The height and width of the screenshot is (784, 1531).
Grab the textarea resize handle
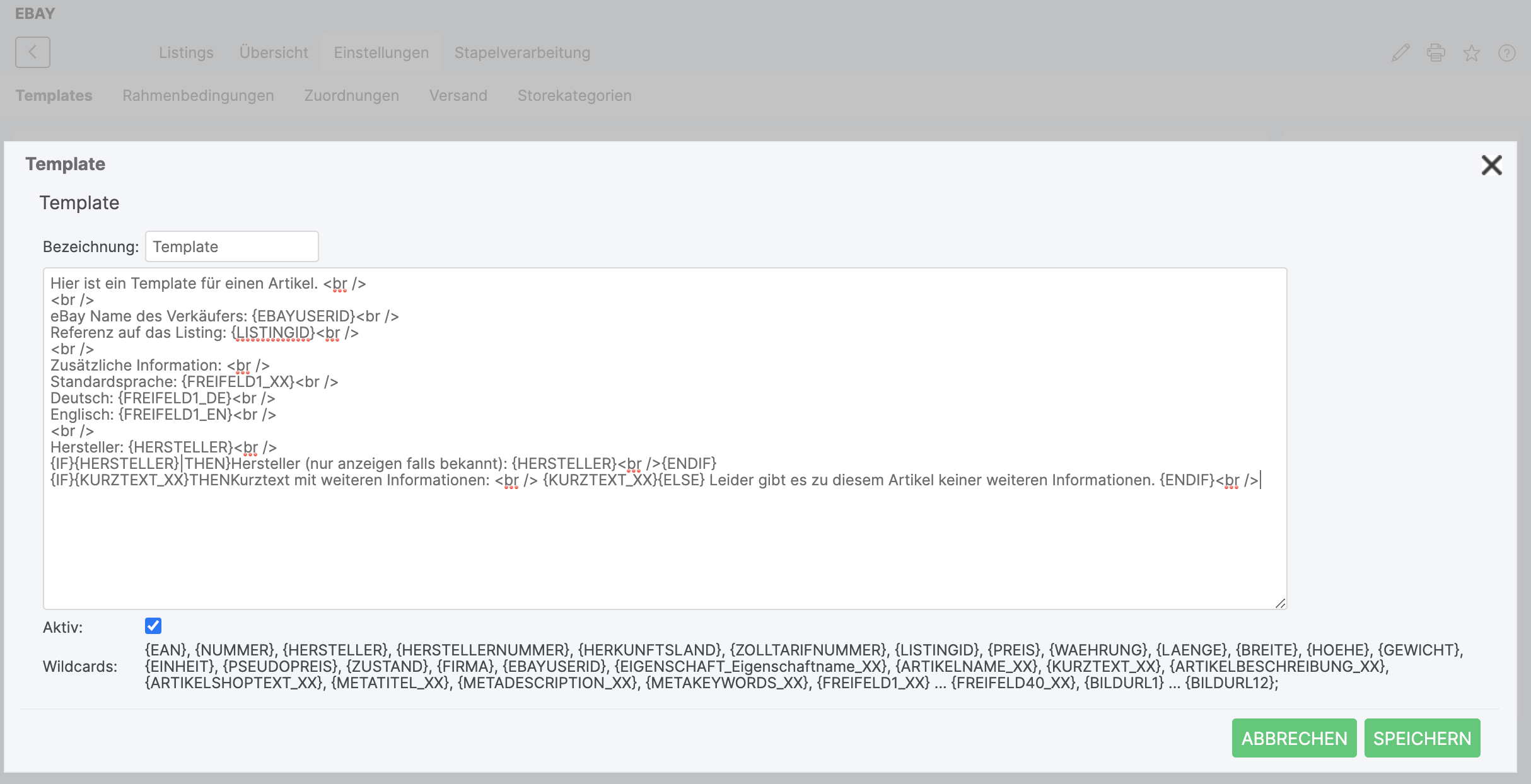1280,603
